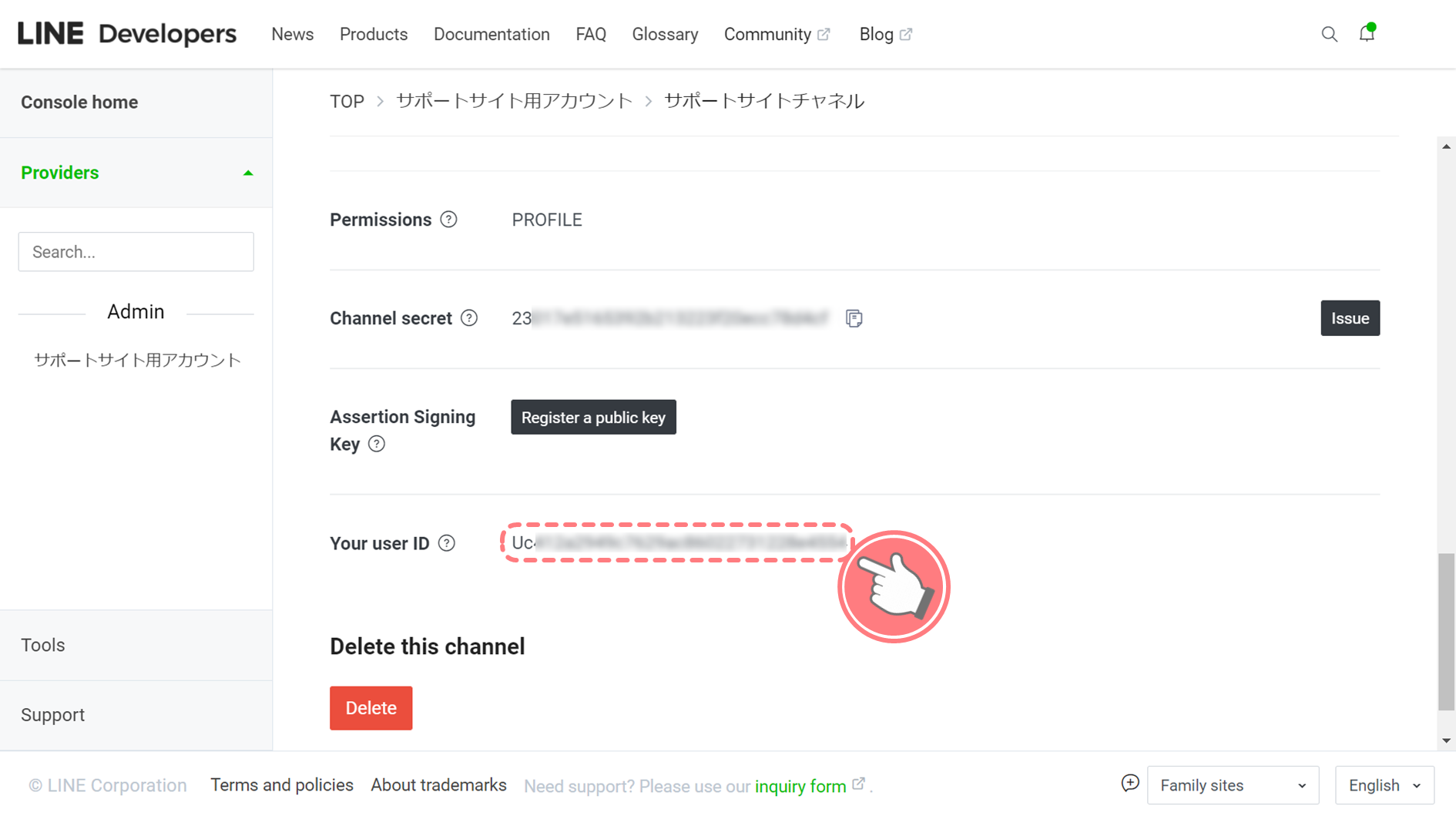1456x819 pixels.
Task: Open help icon next to Your user ID
Action: coord(447,543)
